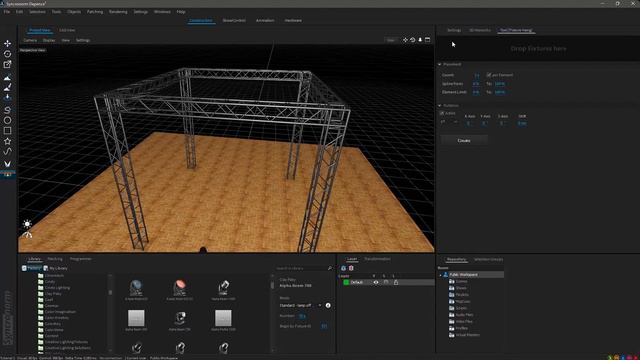Open the Virtual Masters repository folder
Image resolution: width=640 pixels, height=360 pixels.
467,335
